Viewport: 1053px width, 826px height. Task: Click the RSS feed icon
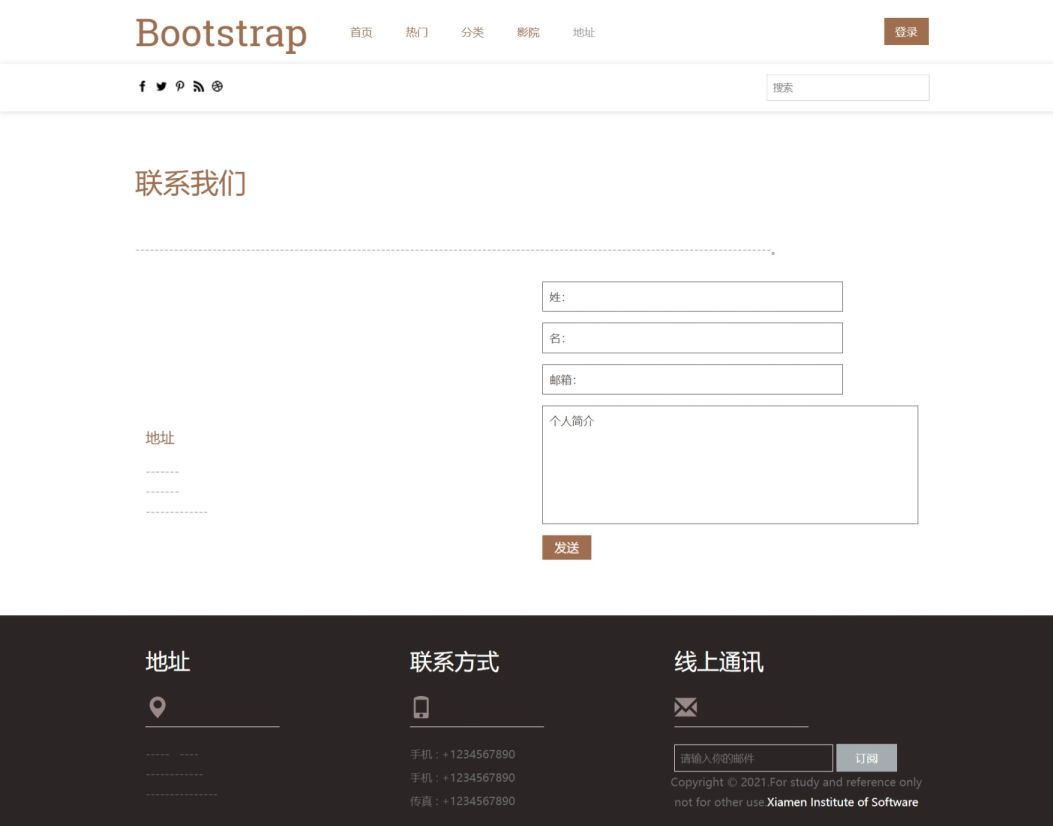coord(198,87)
